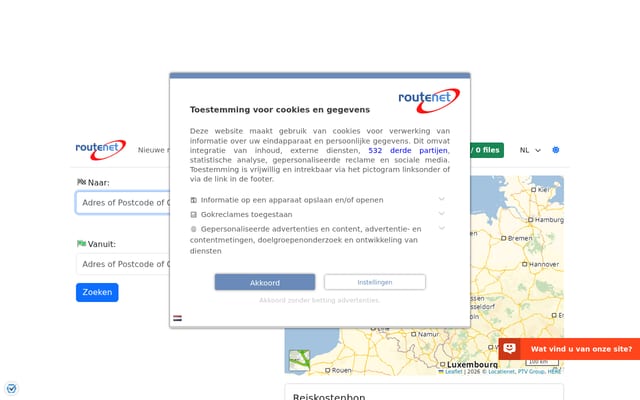Focus the Naar address input field

123,202
